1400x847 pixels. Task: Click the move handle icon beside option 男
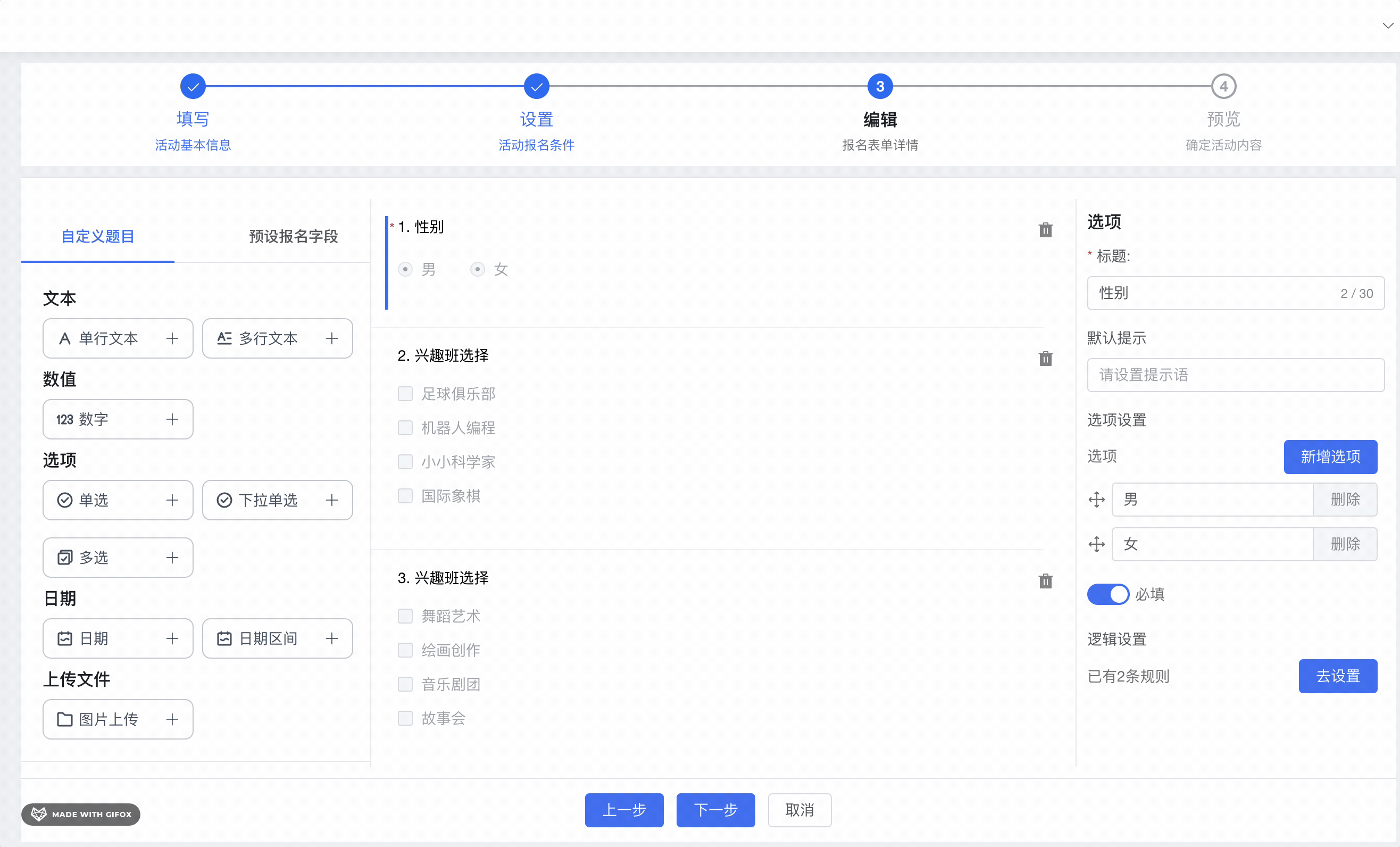click(1096, 500)
